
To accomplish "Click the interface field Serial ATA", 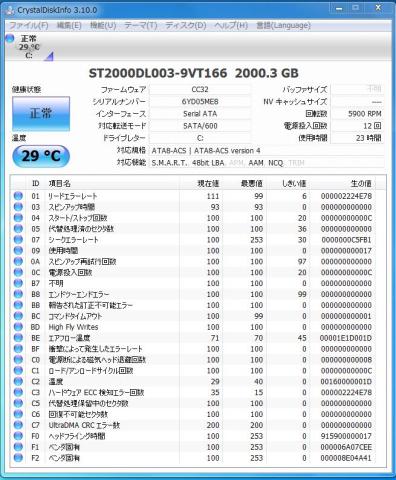I will click(200, 114).
